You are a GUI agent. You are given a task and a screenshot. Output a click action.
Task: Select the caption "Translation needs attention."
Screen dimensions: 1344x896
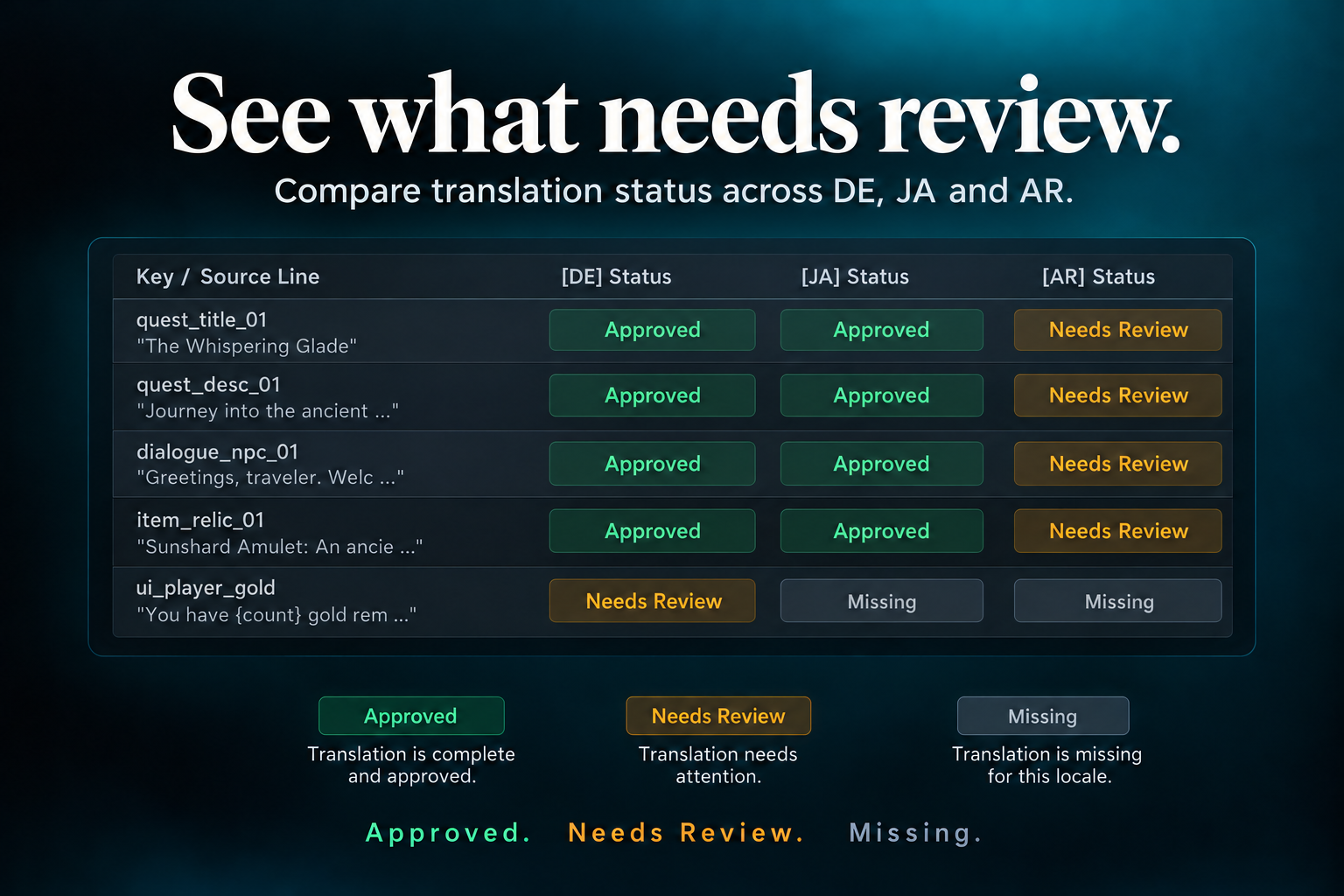click(x=718, y=765)
